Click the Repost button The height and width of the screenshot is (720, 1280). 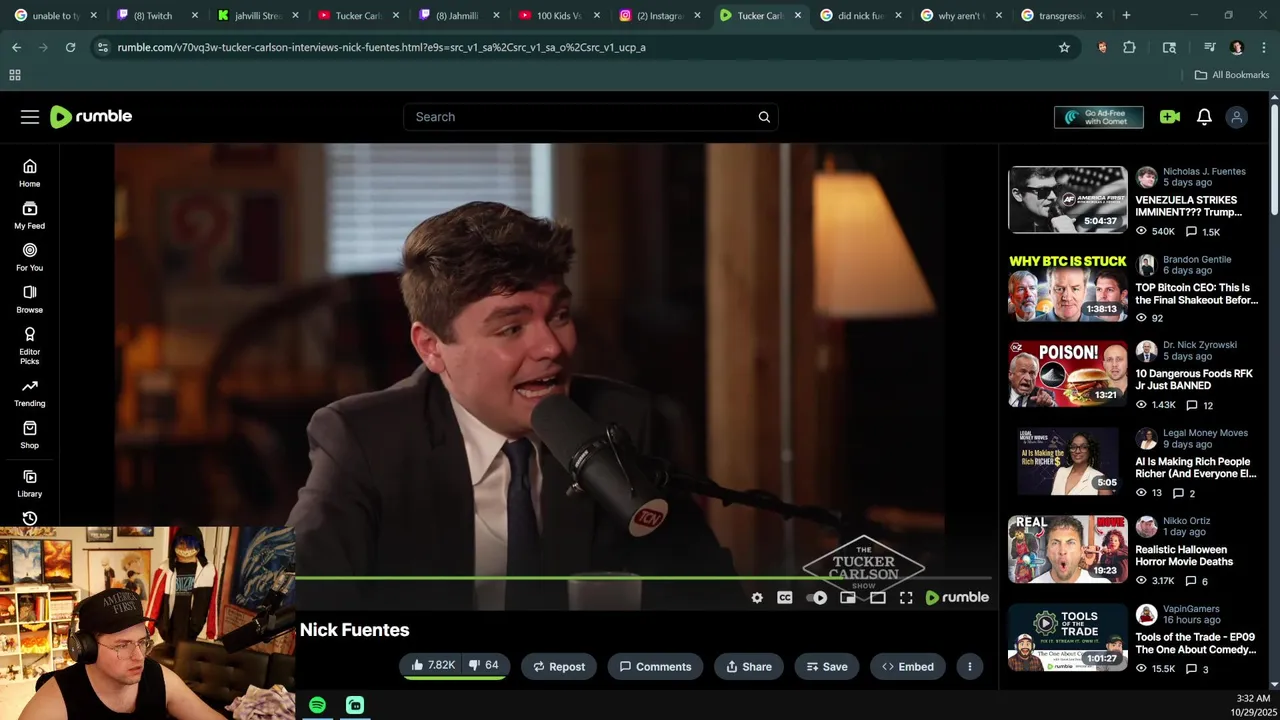point(559,667)
